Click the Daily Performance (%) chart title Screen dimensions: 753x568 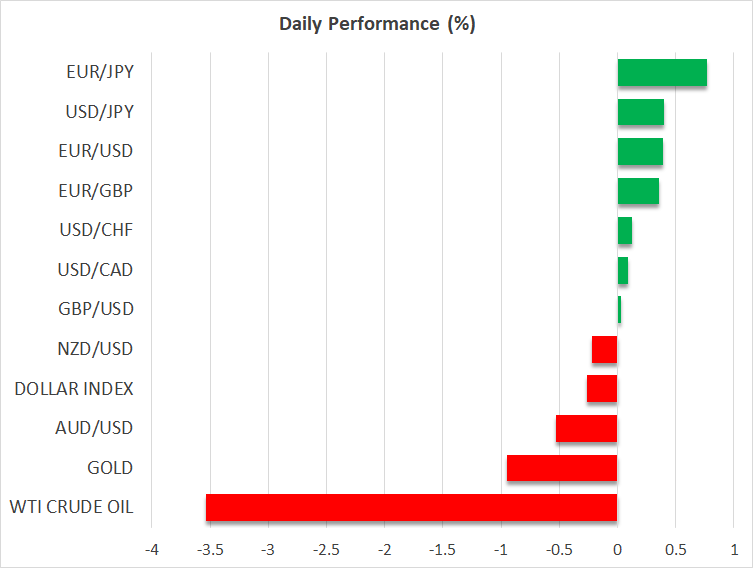click(x=376, y=24)
